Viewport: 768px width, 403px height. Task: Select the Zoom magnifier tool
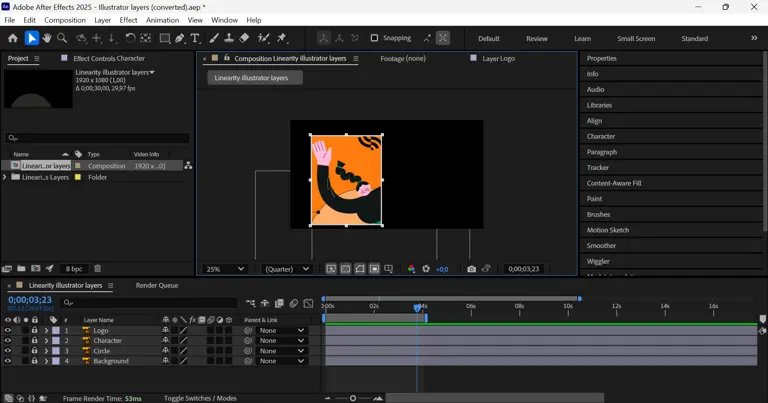pos(62,38)
